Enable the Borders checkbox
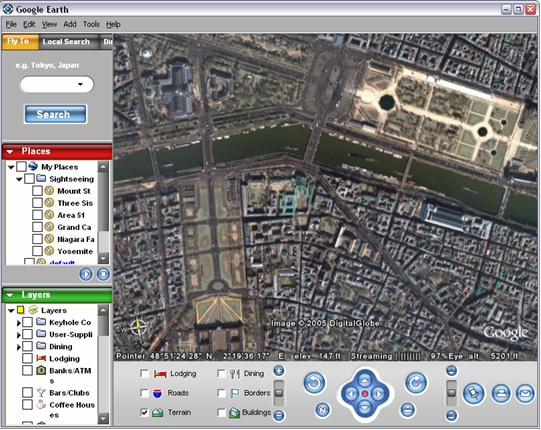This screenshot has height=430, width=541. click(221, 393)
